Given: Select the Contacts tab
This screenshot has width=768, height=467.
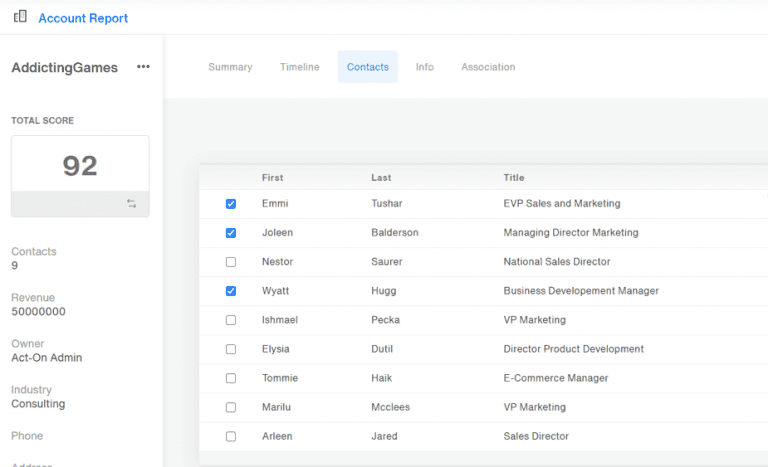Looking at the screenshot, I should (x=368, y=67).
